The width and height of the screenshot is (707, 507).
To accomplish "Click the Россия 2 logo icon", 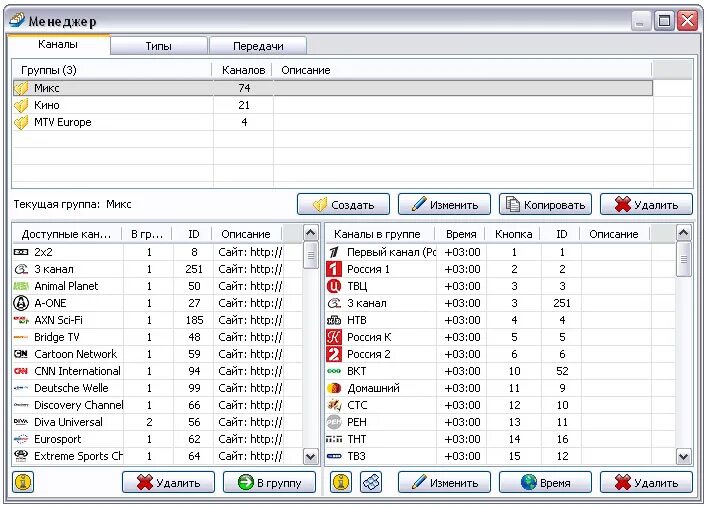I will point(334,354).
